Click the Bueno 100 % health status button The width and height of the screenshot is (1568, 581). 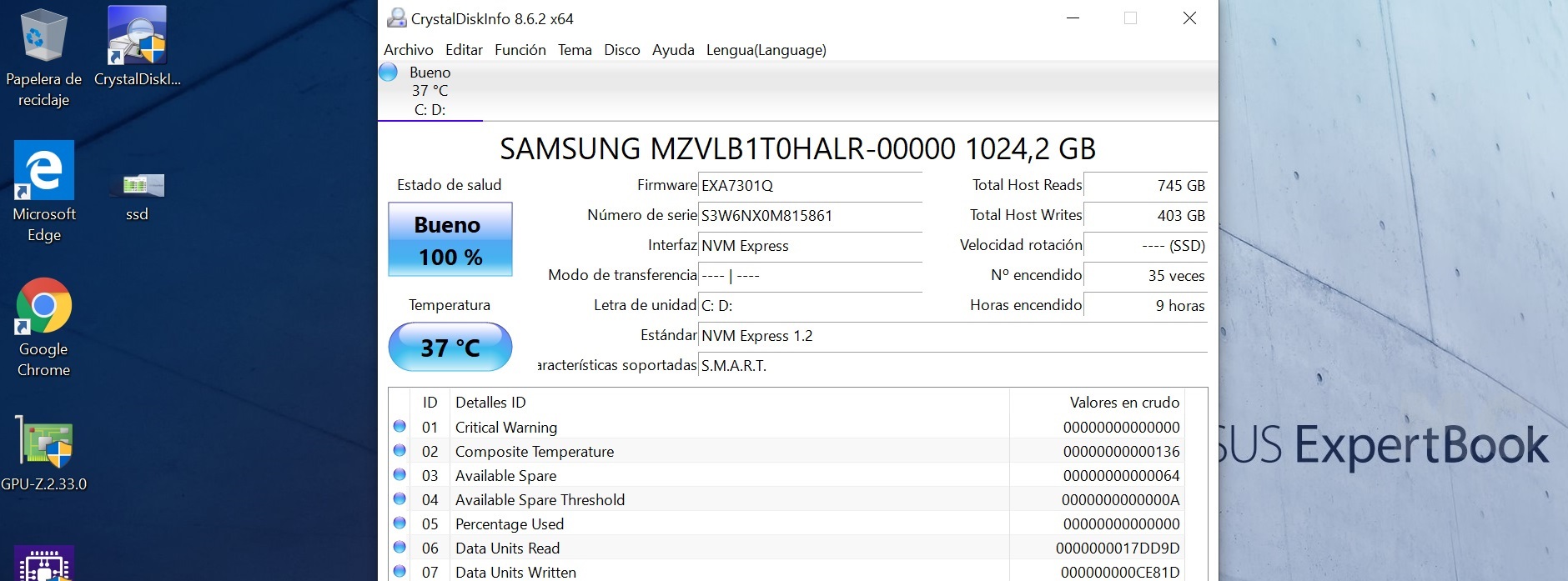coord(450,240)
